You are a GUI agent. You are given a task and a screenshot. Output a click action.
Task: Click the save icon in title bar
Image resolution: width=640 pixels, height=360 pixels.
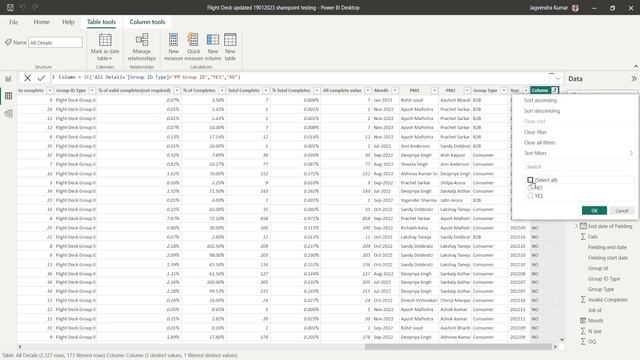click(10, 7)
